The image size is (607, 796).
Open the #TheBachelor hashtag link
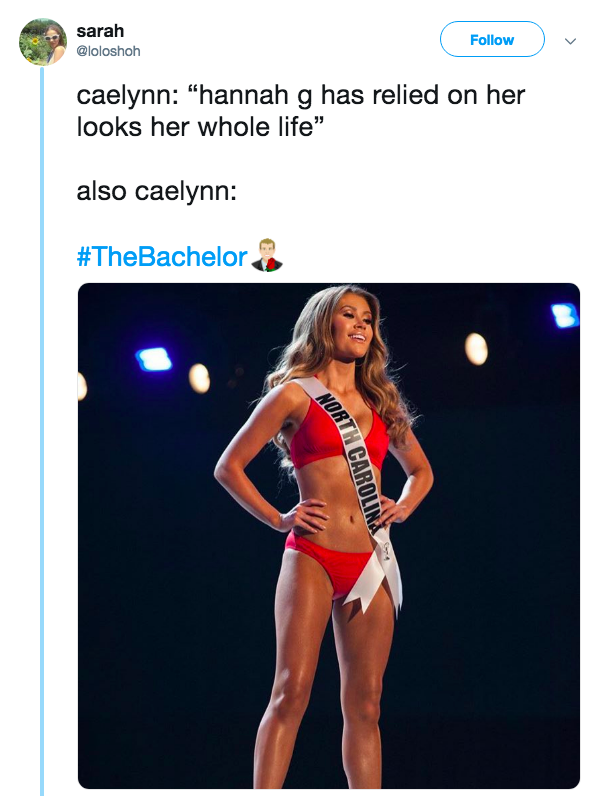[x=162, y=256]
